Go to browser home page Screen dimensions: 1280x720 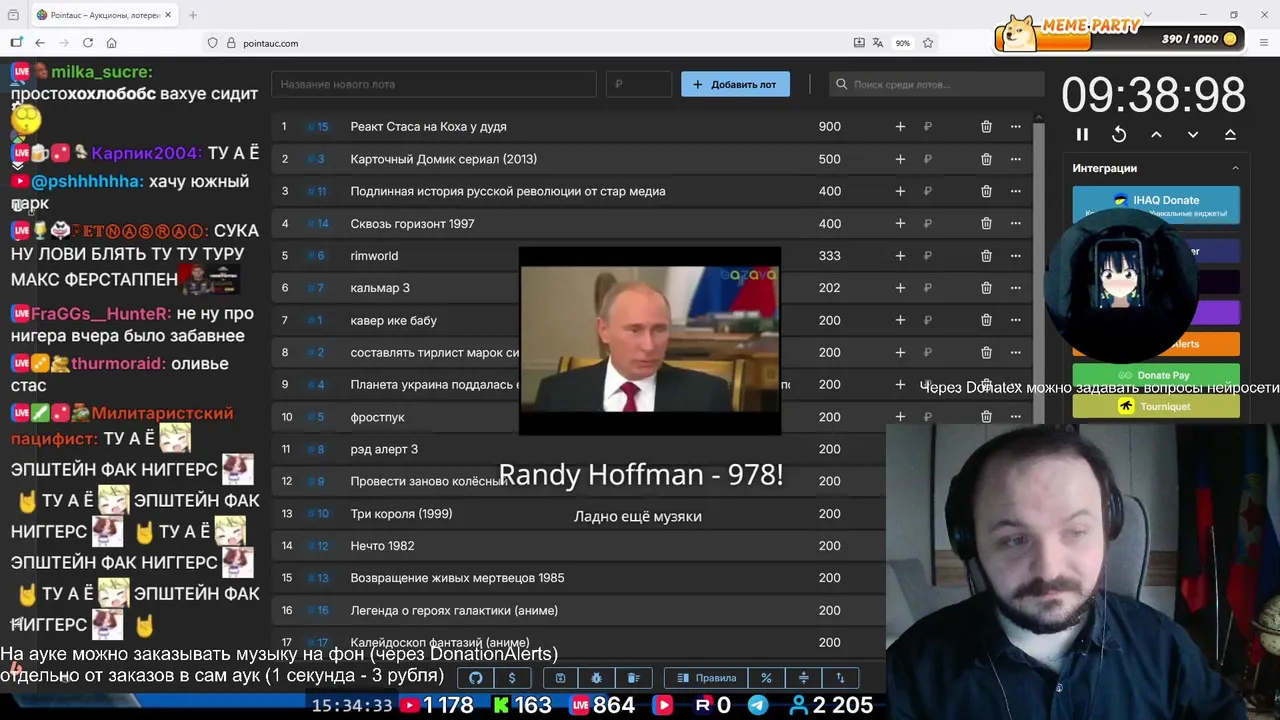coord(111,43)
